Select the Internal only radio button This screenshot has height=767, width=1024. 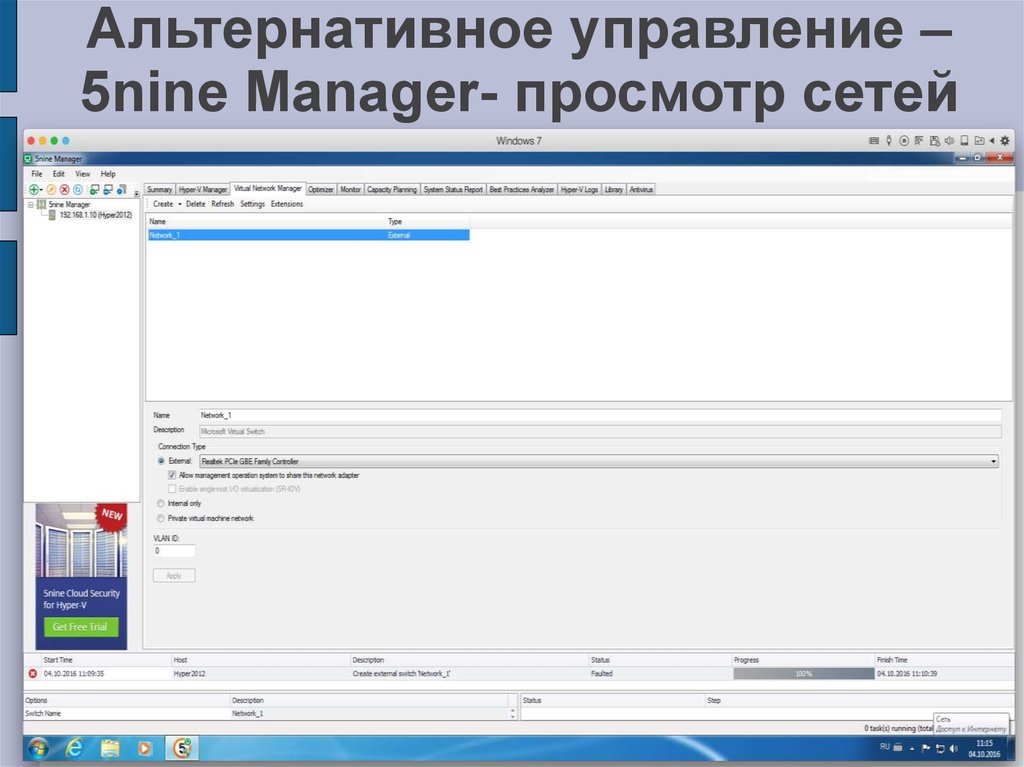(161, 504)
